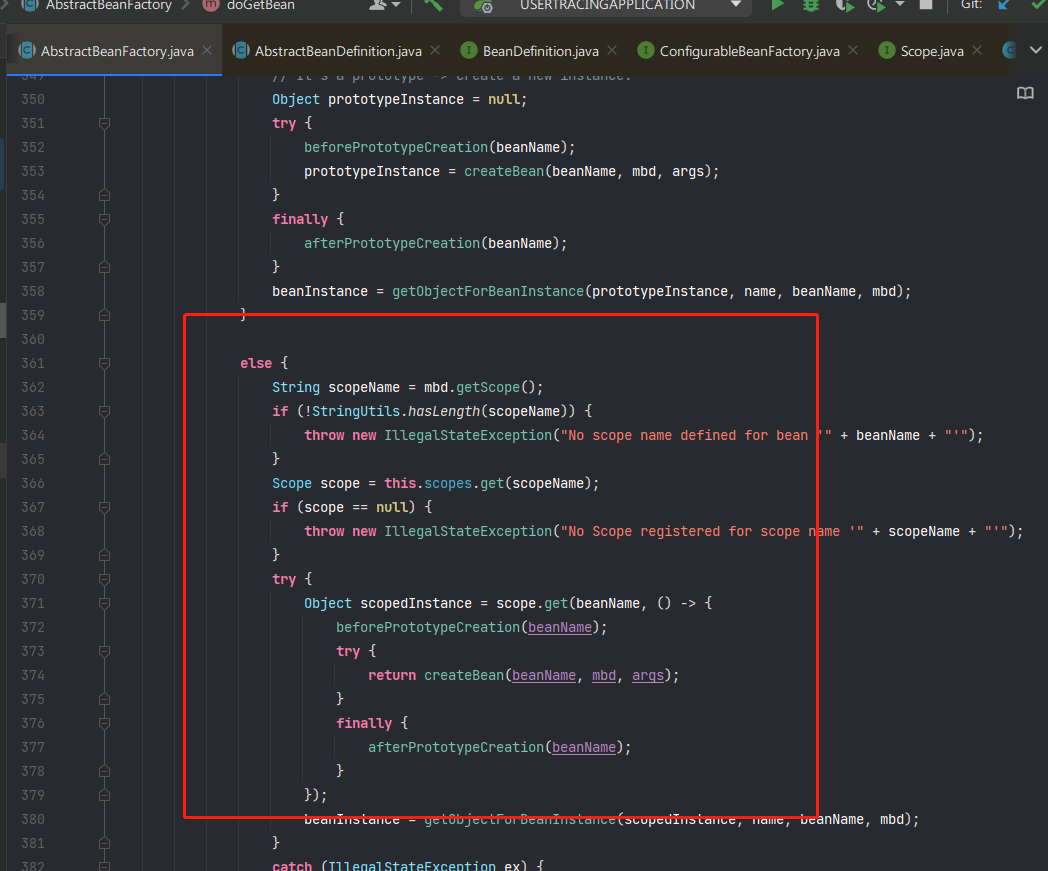The width and height of the screenshot is (1048, 871).
Task: Switch to ConfigurableBeanFactory.java tab
Action: 749,51
